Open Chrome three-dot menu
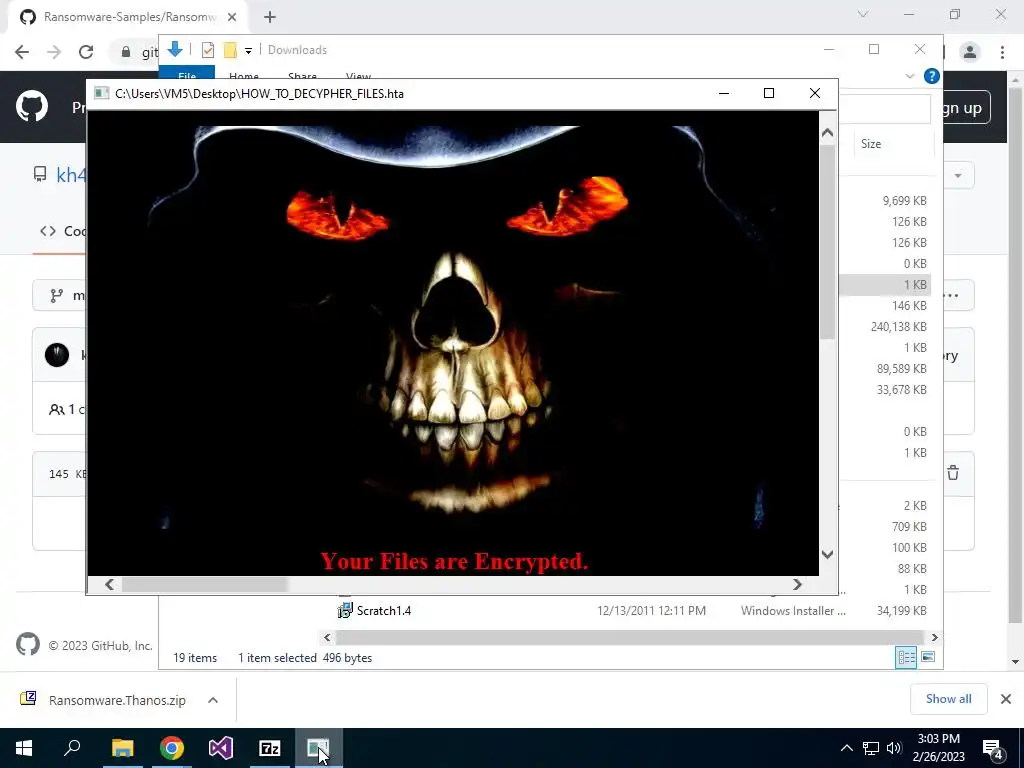This screenshot has height=768, width=1024. [x=1002, y=52]
